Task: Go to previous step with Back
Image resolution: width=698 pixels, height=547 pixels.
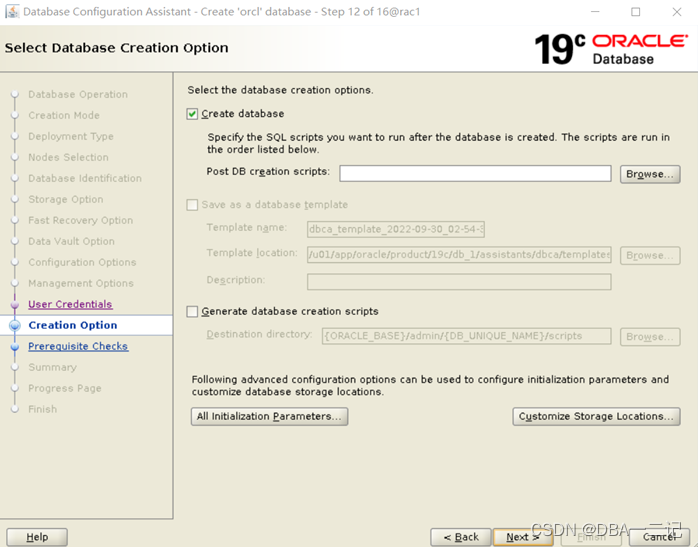Action: 461,537
